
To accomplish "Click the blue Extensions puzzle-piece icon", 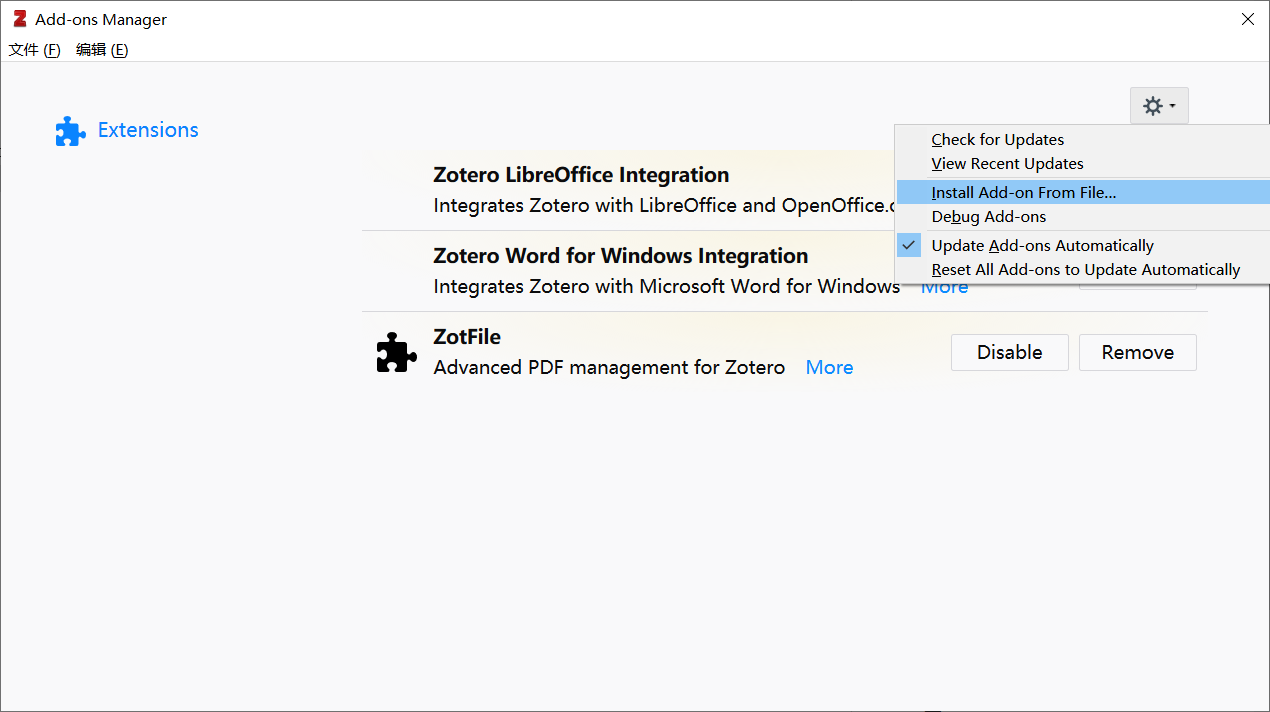I will [70, 131].
